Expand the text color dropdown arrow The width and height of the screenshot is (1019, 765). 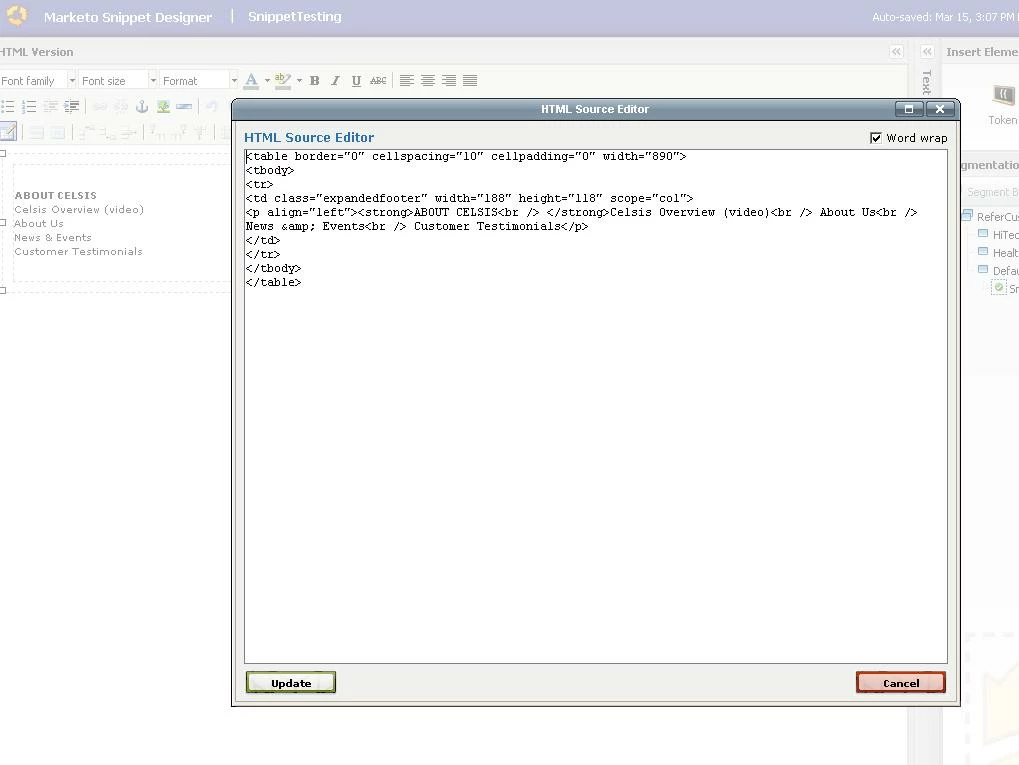267,81
